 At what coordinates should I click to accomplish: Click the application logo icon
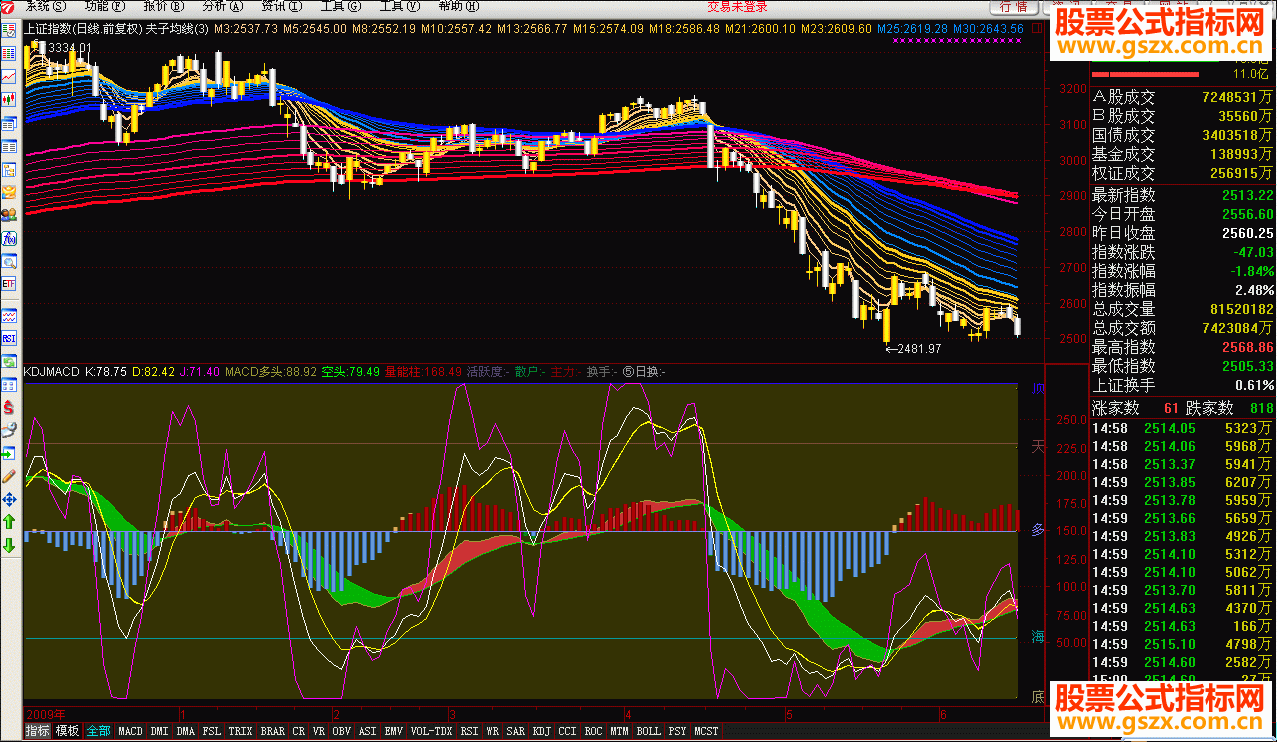(x=8, y=6)
